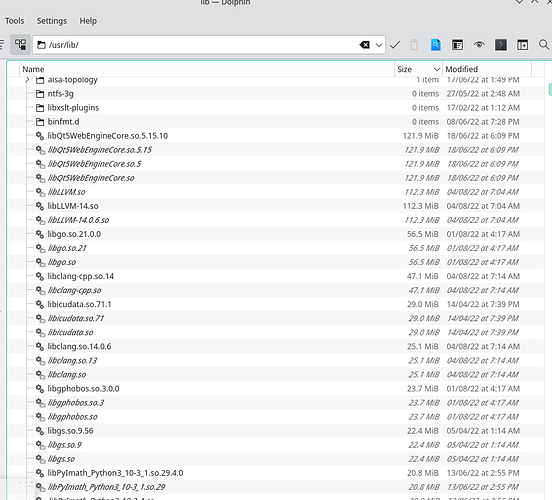Viewport: 552px width, 500px height.
Task: Select the file named libQt5WebEngineCore.so
Action: click(x=91, y=178)
